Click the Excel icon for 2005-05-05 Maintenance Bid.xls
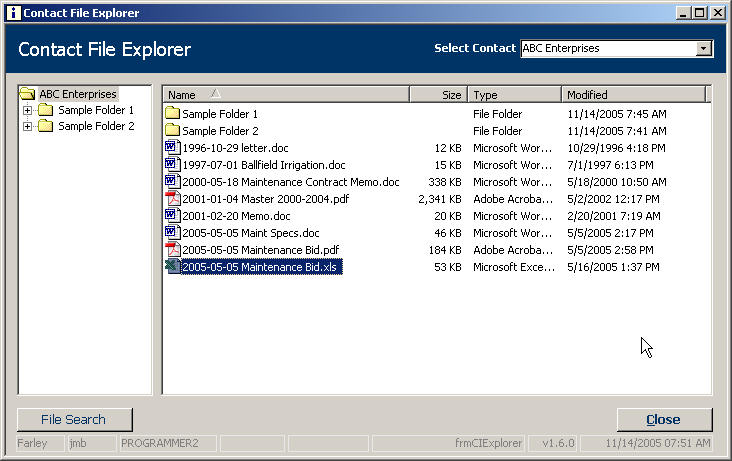Screen dimensions: 732x461 171,267
